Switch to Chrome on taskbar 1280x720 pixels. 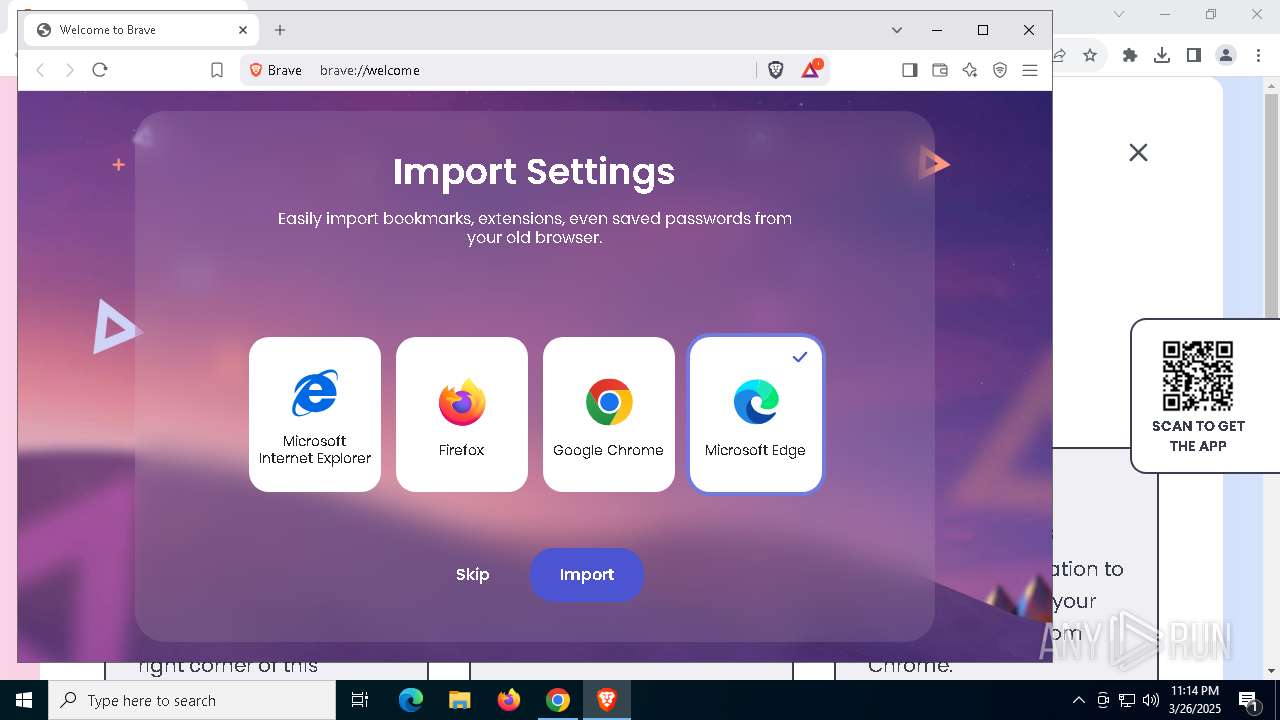pyautogui.click(x=558, y=700)
